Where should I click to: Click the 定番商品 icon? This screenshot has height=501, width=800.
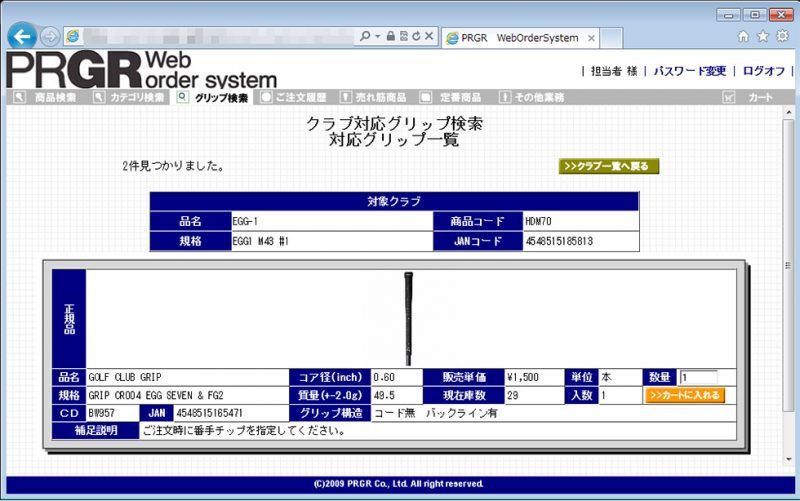(x=426, y=97)
